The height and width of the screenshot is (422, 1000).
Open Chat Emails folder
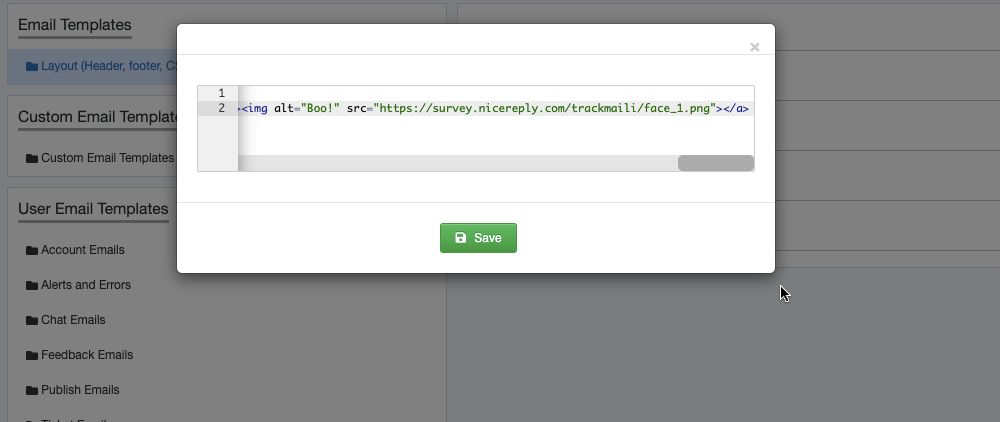point(73,320)
